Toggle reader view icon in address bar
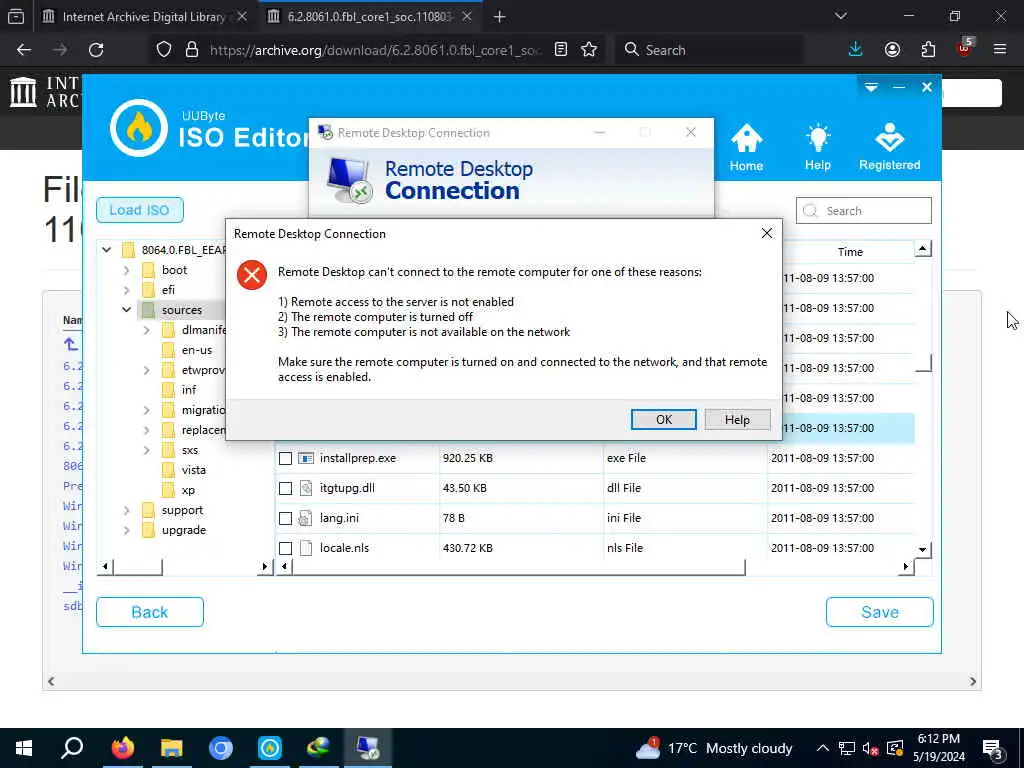Image resolution: width=1024 pixels, height=768 pixels. (x=560, y=50)
